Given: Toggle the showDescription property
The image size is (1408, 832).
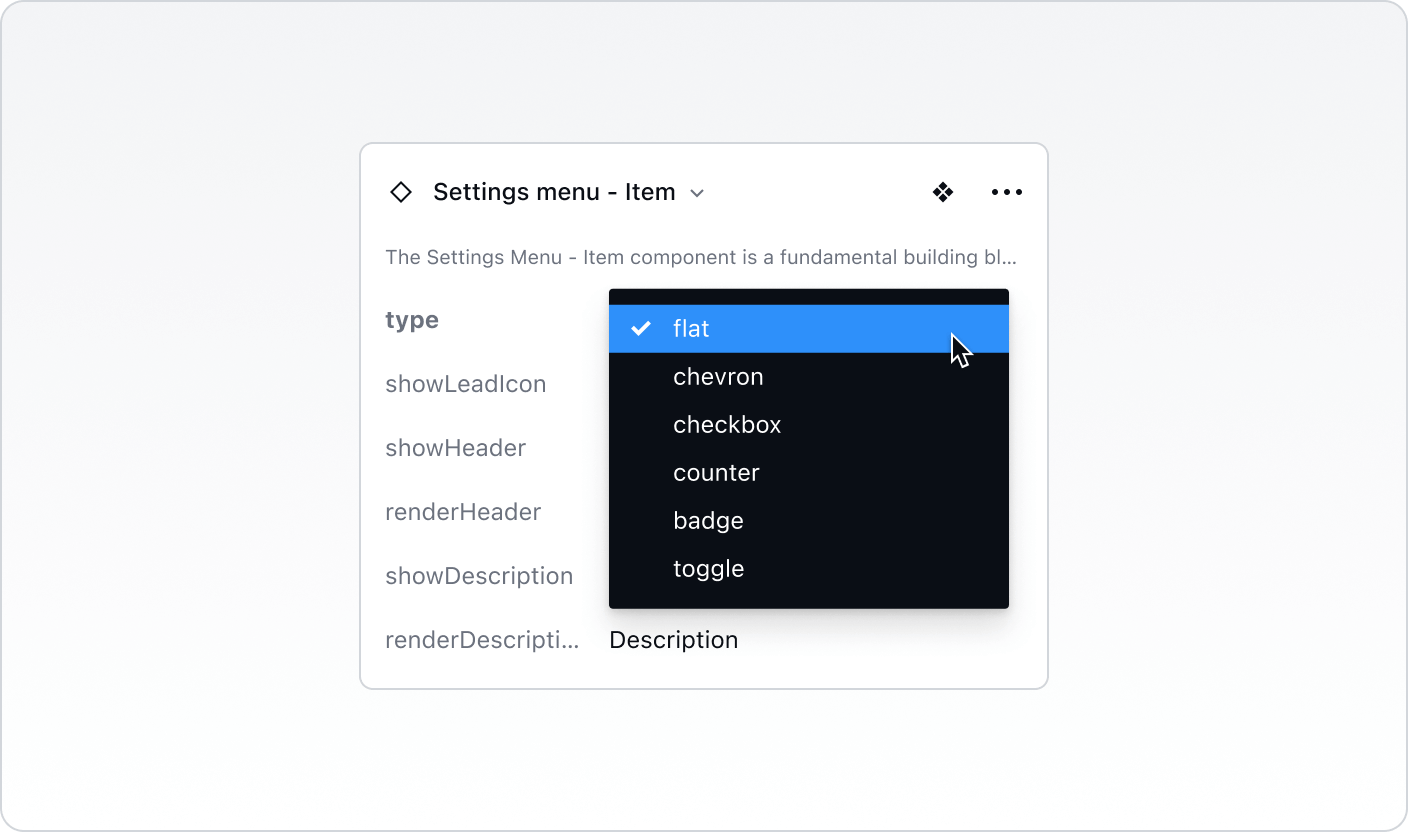Looking at the screenshot, I should coord(479,575).
